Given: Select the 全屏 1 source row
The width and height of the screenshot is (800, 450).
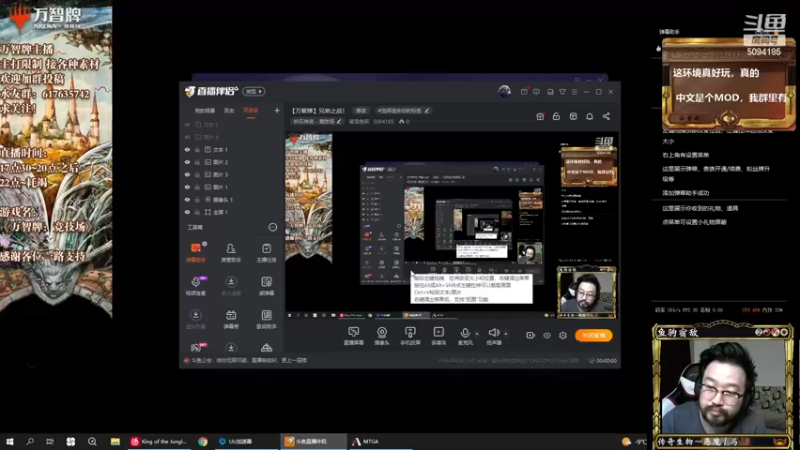Looking at the screenshot, I should point(231,212).
